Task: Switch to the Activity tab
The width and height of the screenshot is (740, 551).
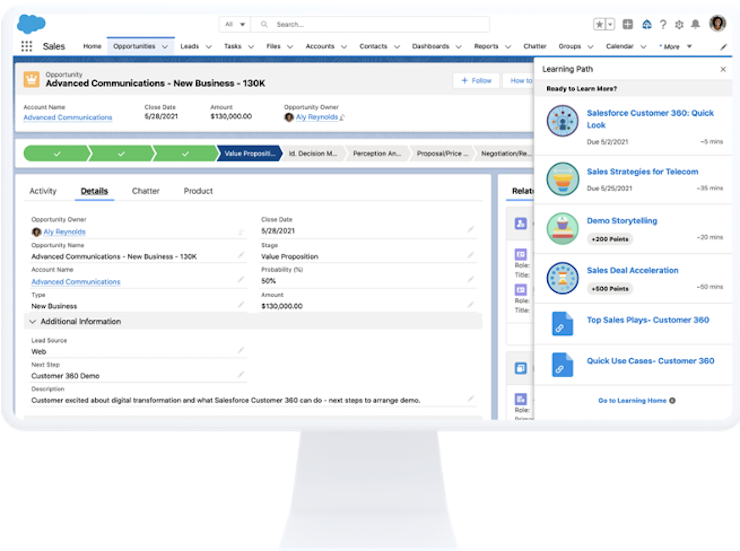Action: tap(43, 191)
